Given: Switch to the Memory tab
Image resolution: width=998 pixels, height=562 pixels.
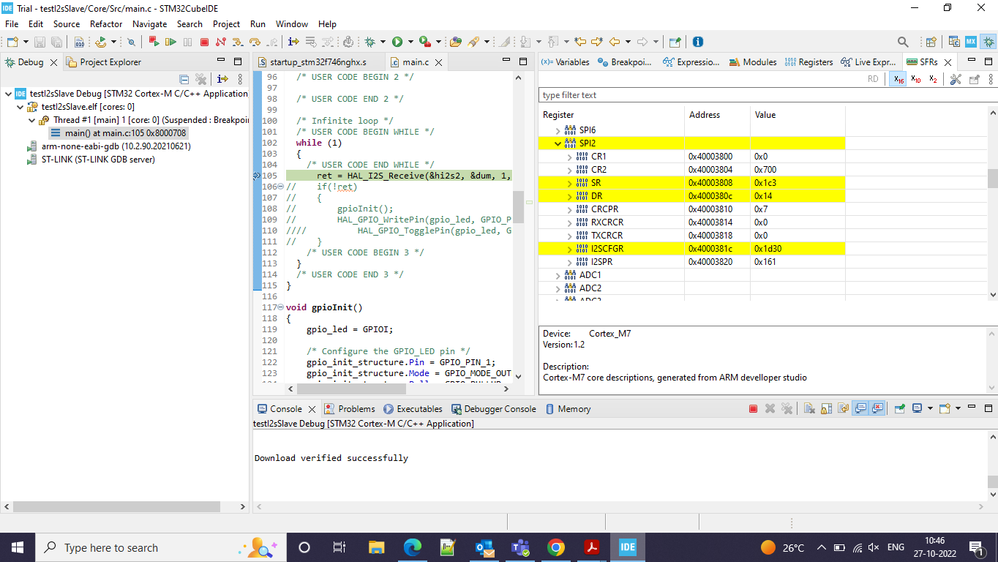Looking at the screenshot, I should point(568,409).
